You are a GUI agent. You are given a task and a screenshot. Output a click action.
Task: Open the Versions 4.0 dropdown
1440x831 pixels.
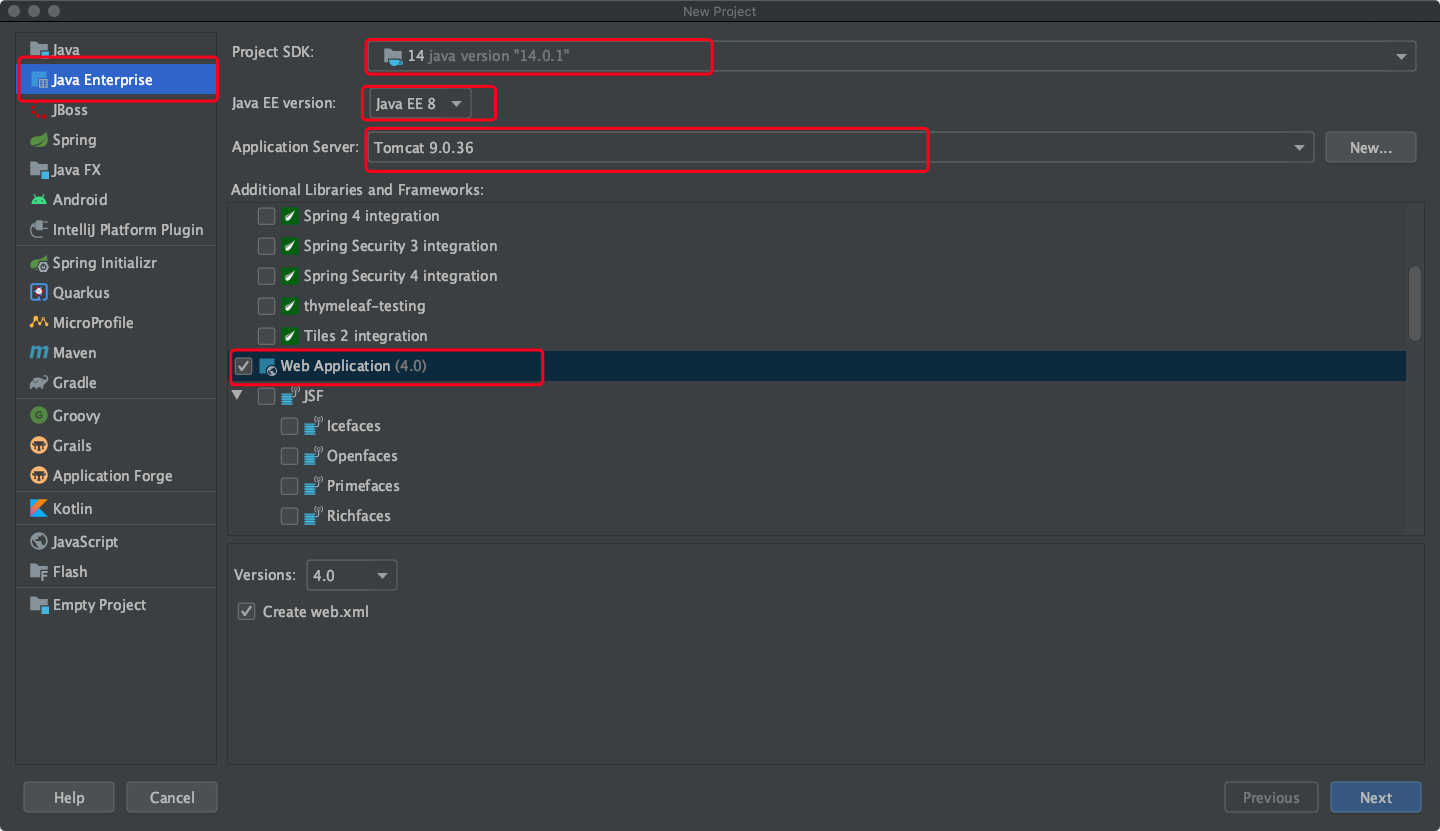coord(351,575)
